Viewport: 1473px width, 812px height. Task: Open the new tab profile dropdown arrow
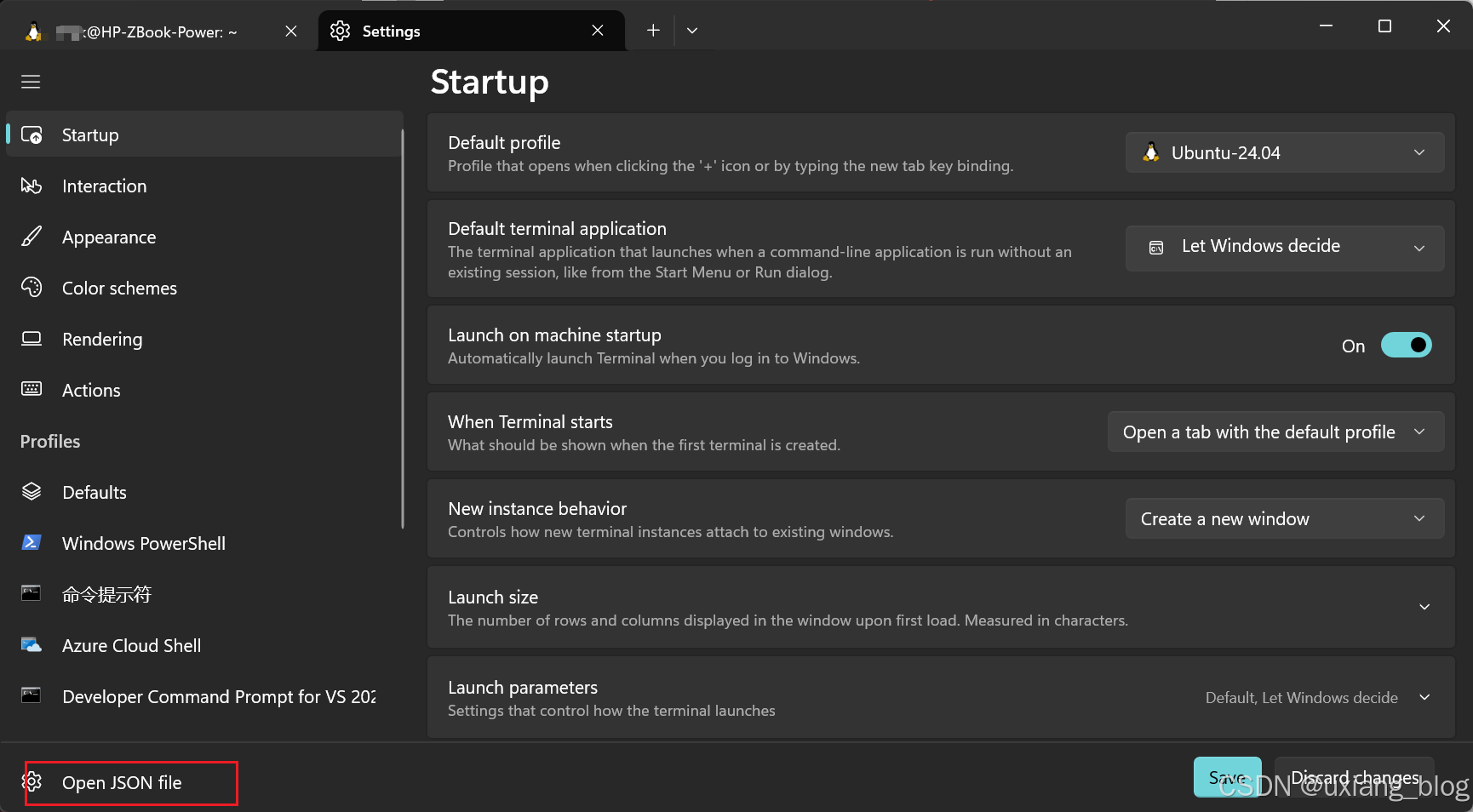coord(692,31)
